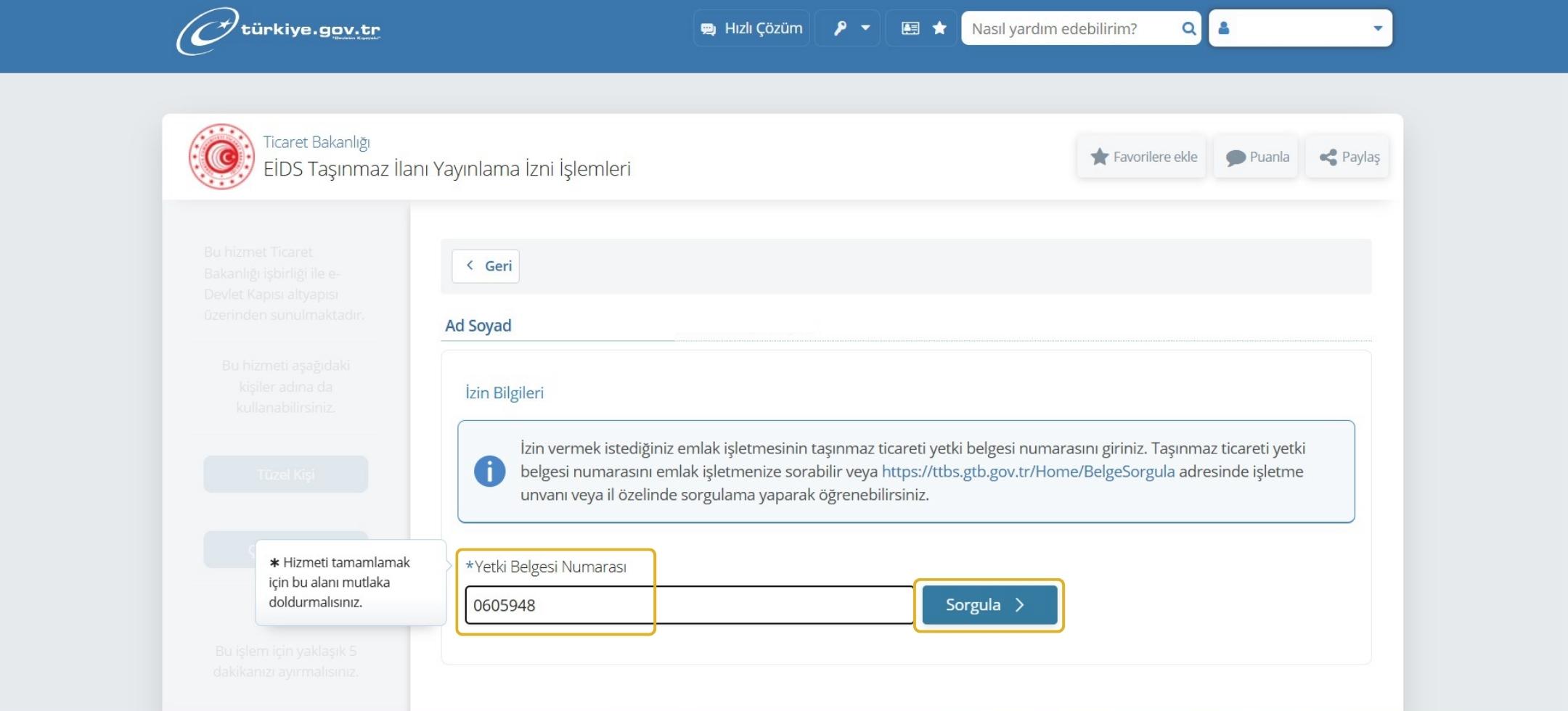Open Puanla rating option

tap(1256, 156)
